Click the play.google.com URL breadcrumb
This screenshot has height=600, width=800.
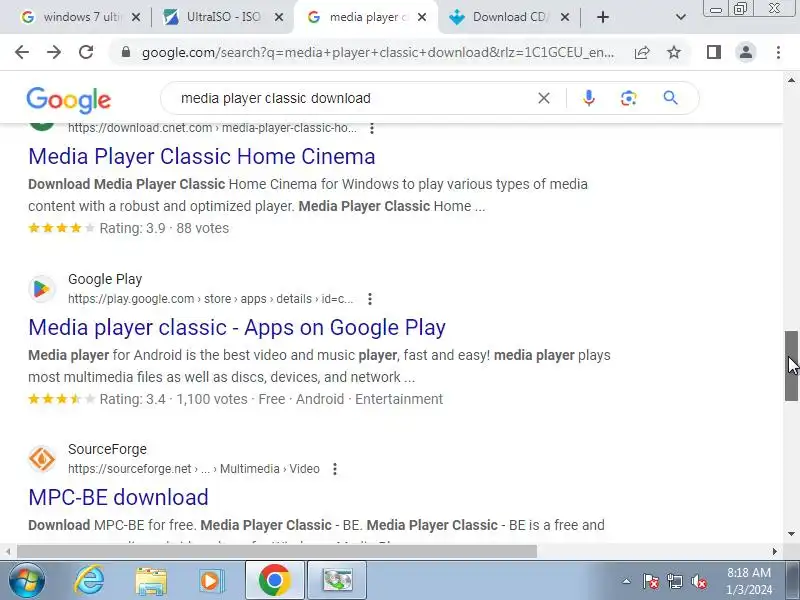pos(210,299)
